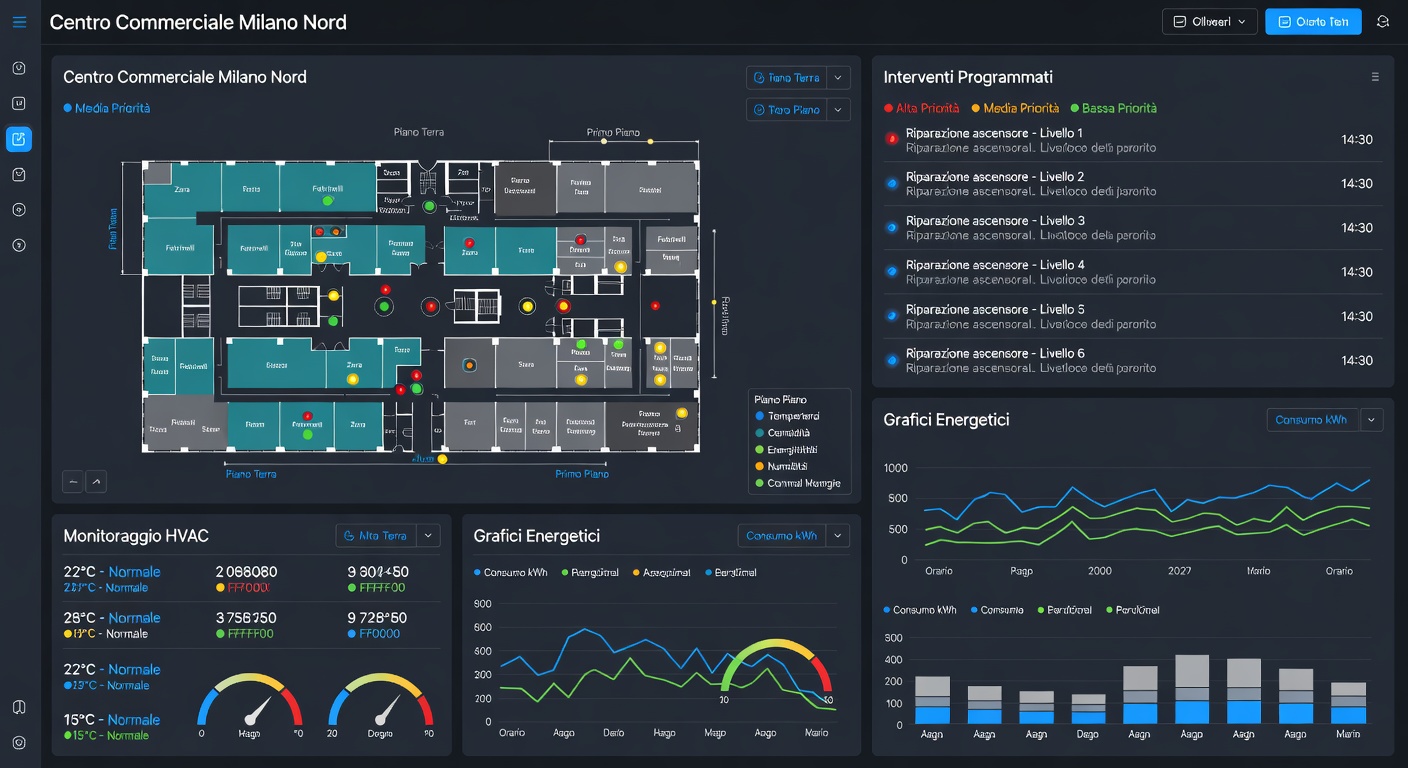Click the notification bell in the top bar
This screenshot has height=768, width=1408.
tap(1382, 21)
